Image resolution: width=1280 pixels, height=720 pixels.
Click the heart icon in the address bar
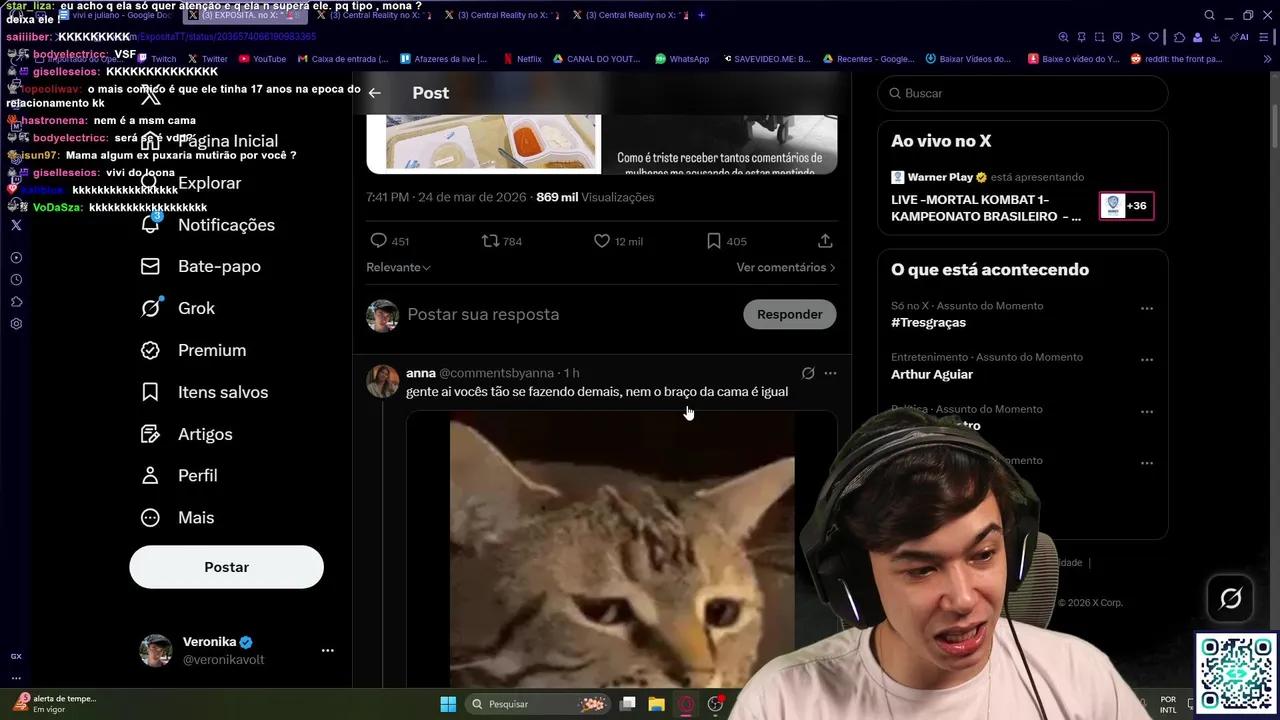coord(1153,37)
